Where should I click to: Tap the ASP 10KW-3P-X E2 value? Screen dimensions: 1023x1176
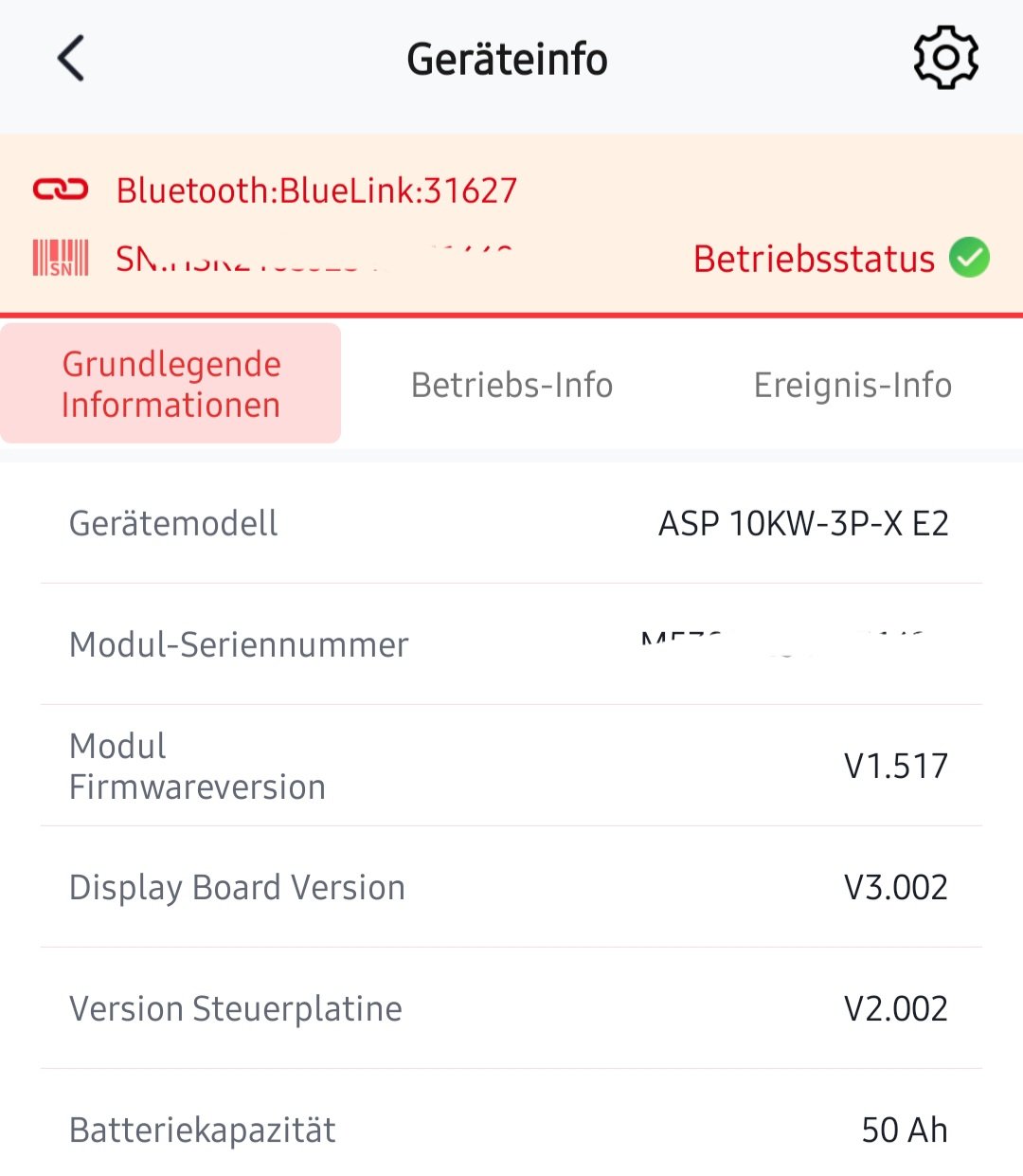[803, 523]
